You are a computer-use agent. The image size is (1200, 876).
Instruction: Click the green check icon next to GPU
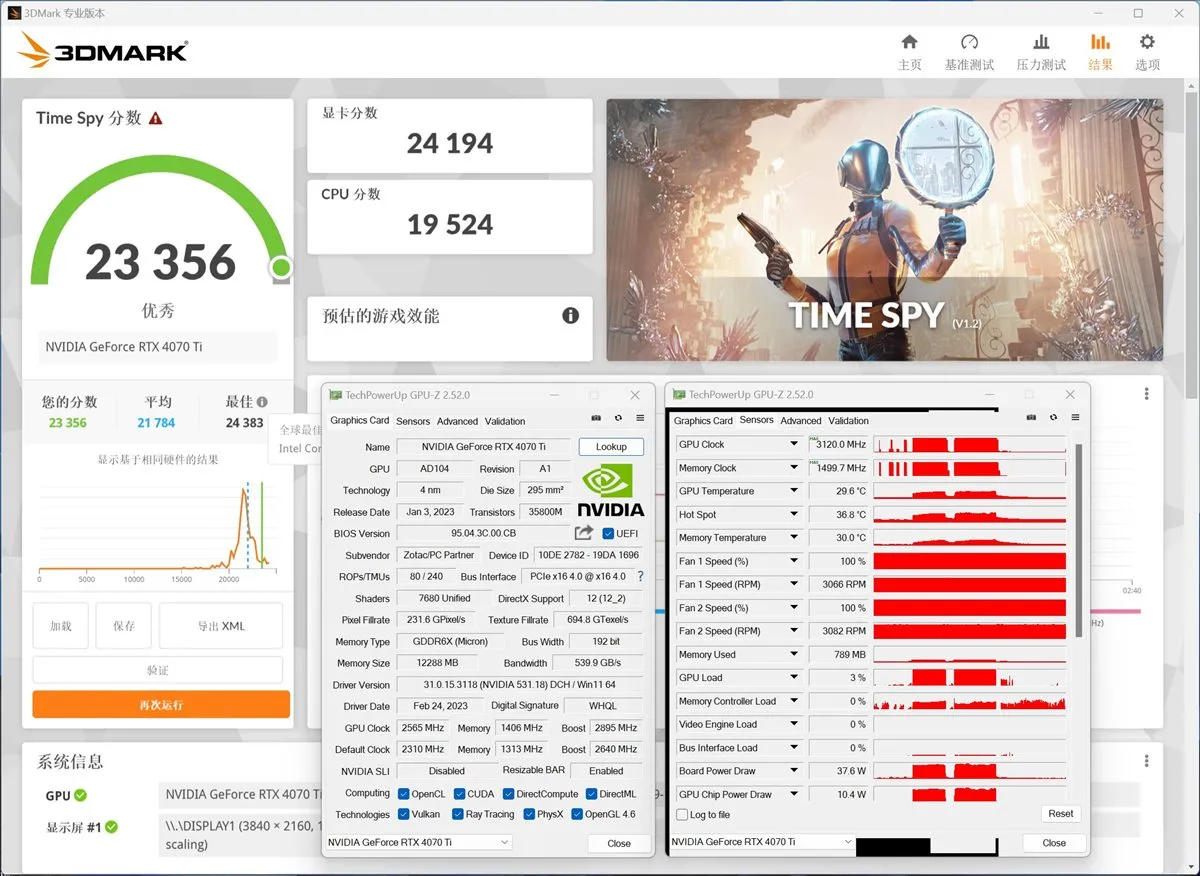(x=80, y=795)
